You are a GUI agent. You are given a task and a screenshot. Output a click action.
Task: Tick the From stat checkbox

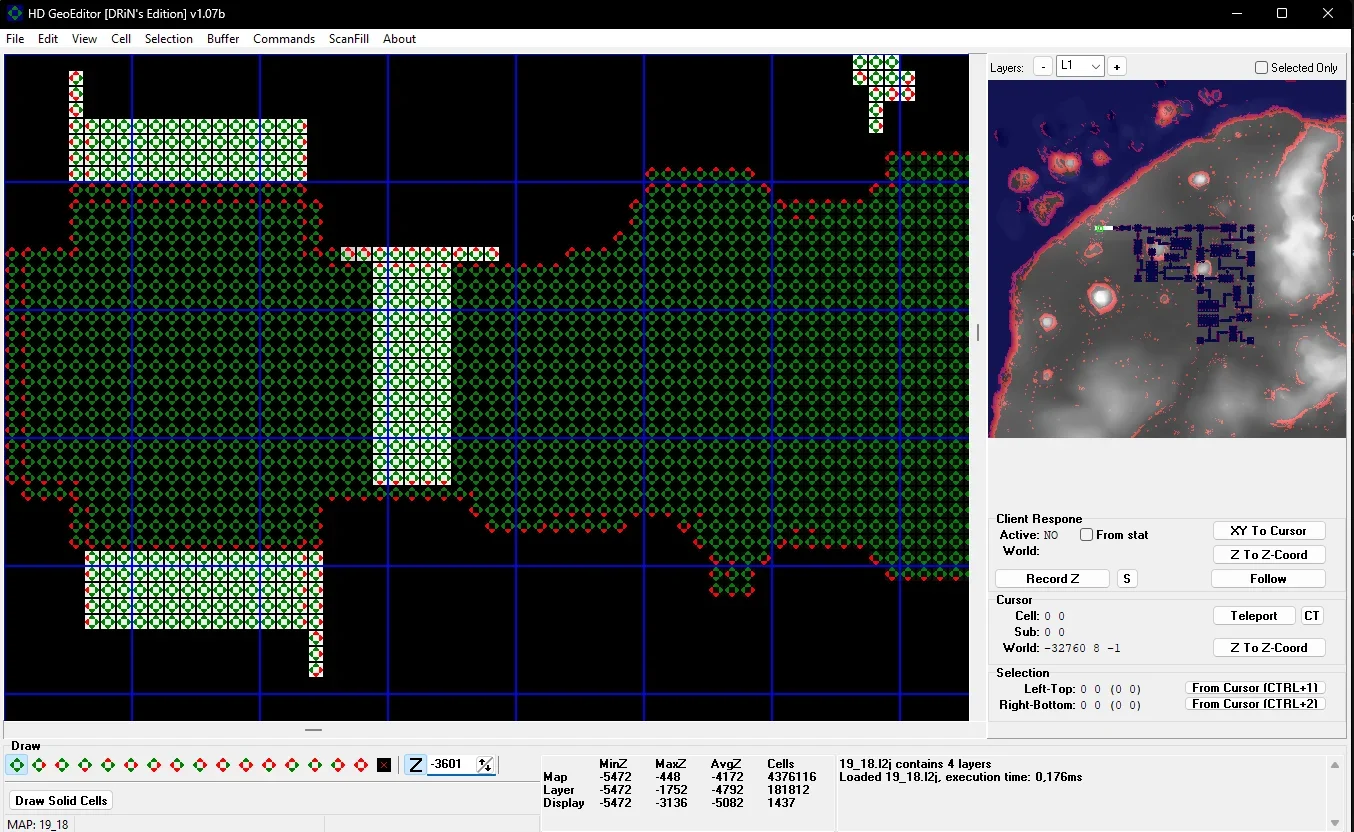[1086, 535]
